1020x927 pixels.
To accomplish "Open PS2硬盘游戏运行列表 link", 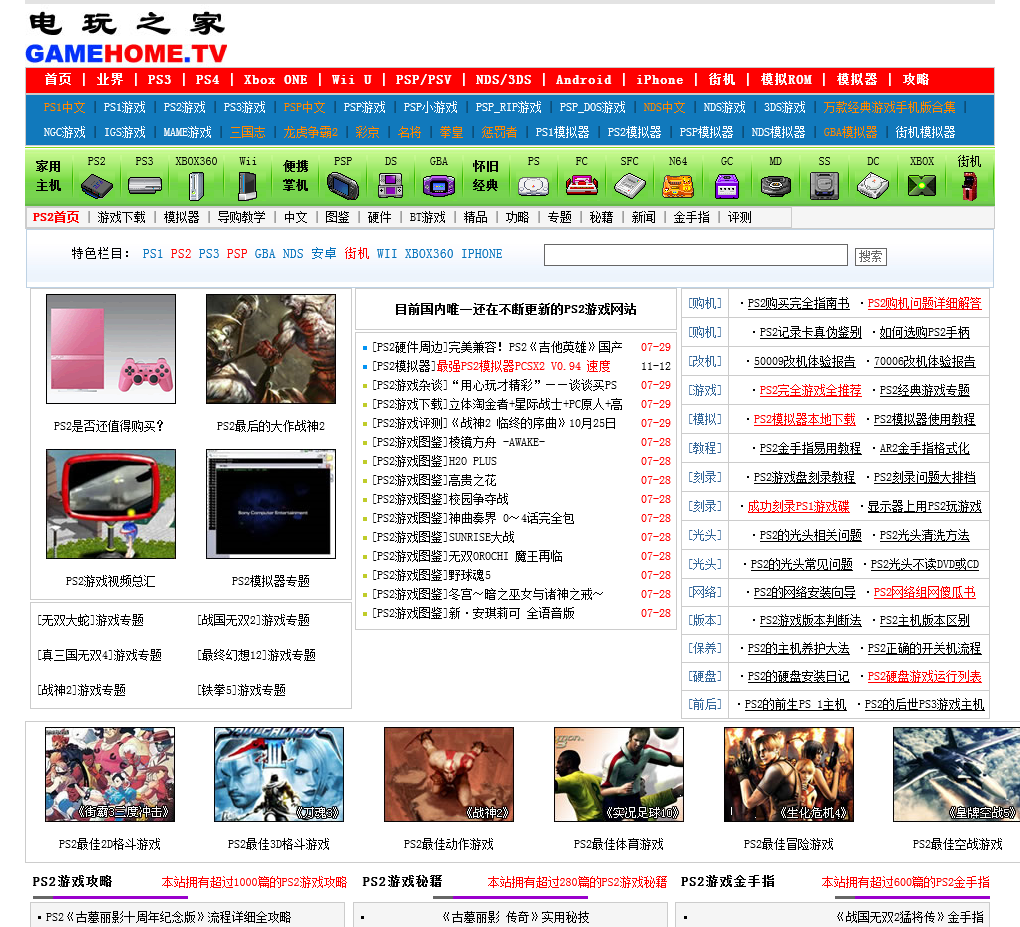I will [x=924, y=677].
